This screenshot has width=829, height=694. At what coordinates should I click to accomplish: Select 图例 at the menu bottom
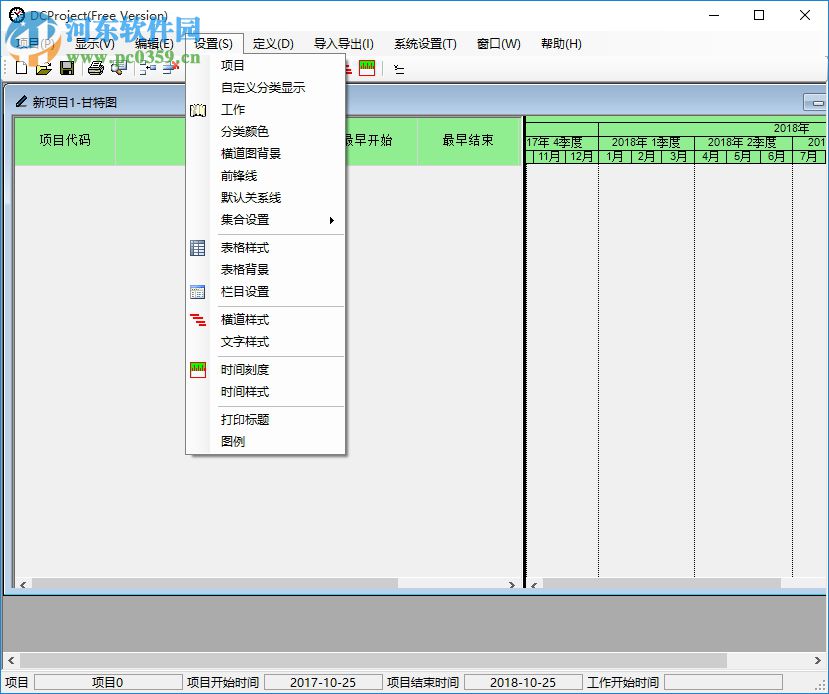coord(234,441)
